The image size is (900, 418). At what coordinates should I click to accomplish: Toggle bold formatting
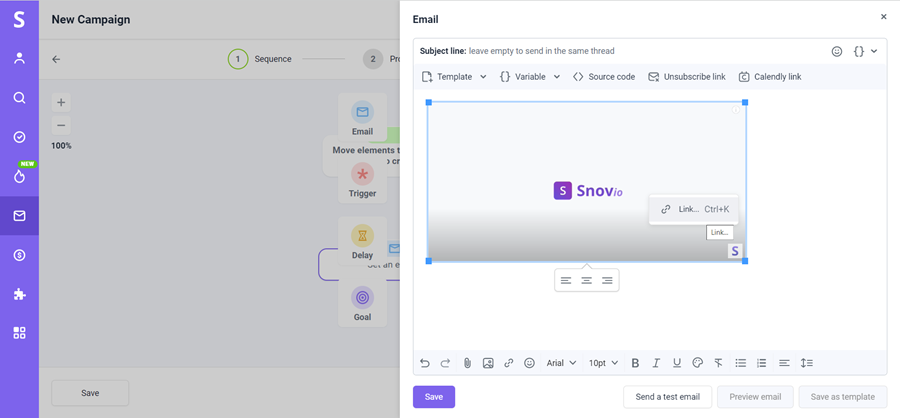635,363
